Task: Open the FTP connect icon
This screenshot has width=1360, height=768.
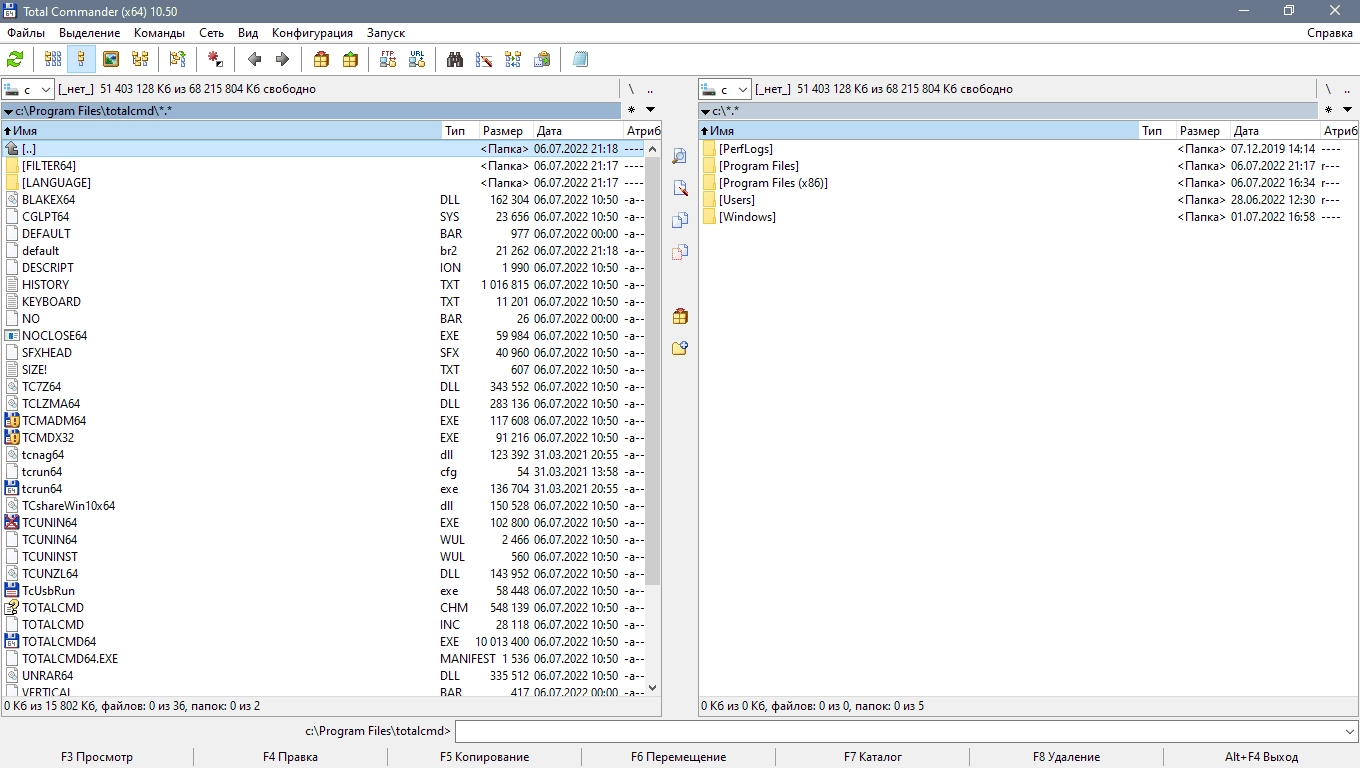Action: coord(388,59)
